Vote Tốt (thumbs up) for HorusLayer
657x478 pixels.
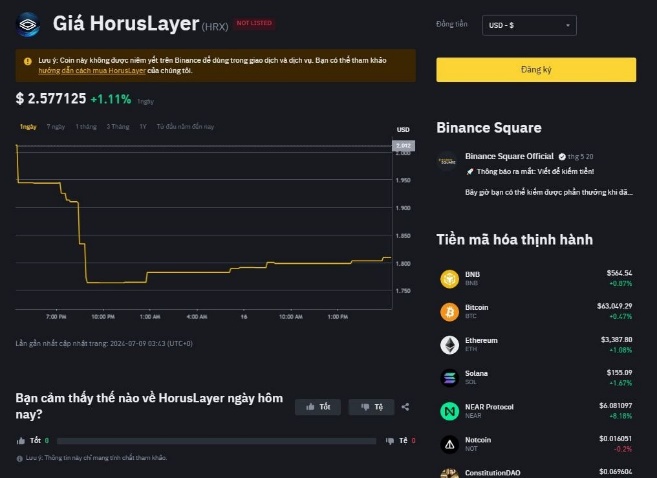[x=318, y=407]
